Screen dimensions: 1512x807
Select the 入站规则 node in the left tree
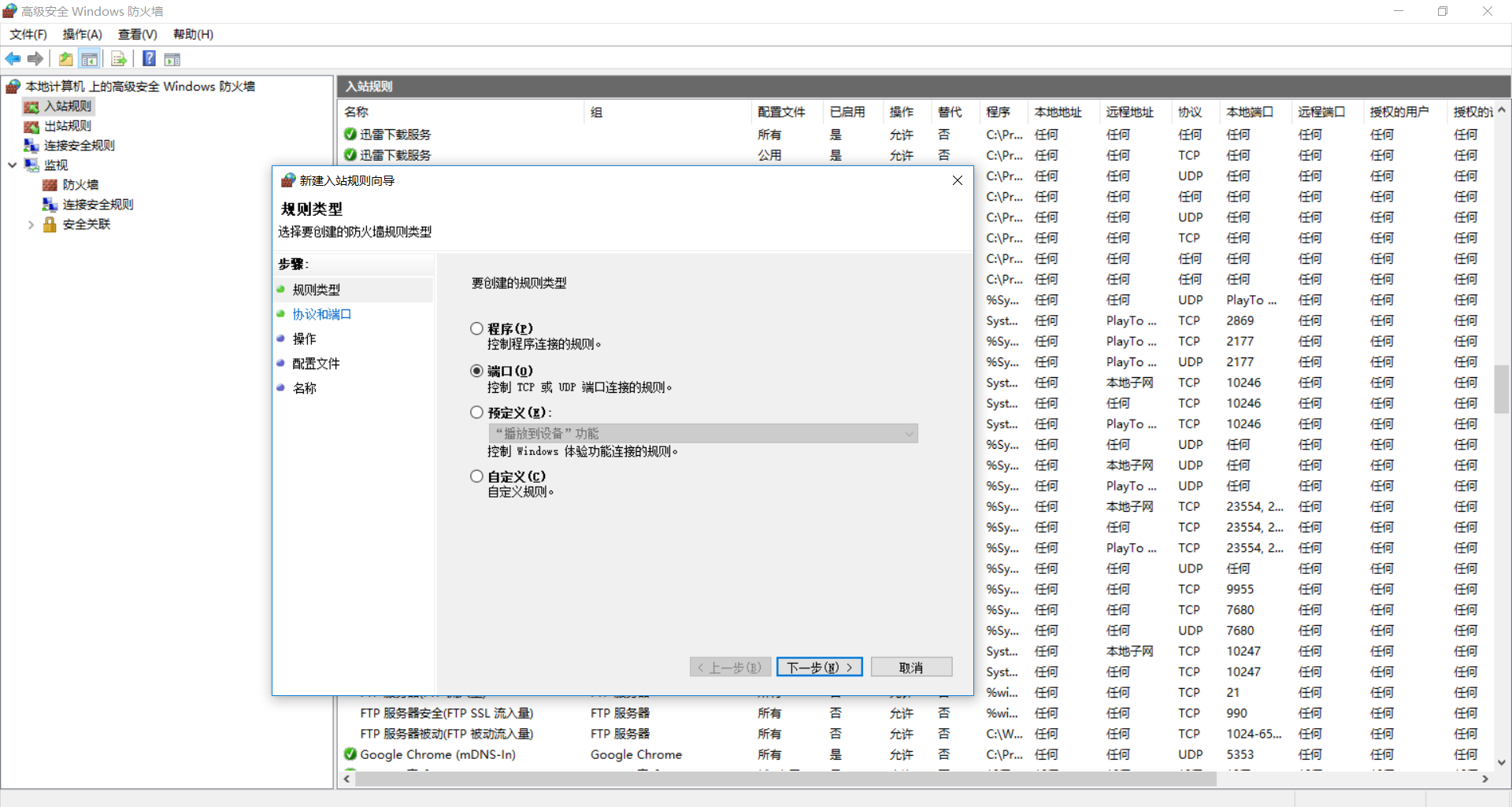66,106
